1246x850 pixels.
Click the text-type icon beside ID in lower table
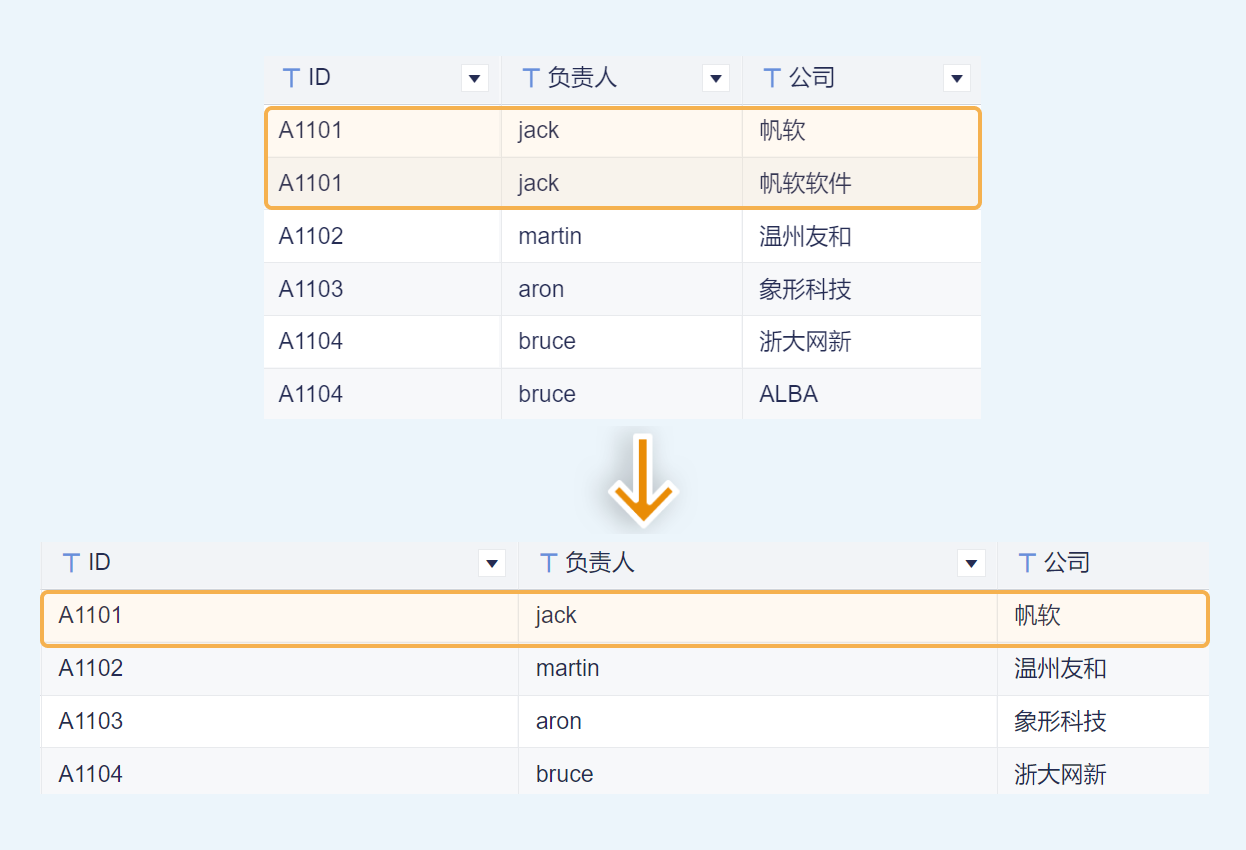coord(71,563)
